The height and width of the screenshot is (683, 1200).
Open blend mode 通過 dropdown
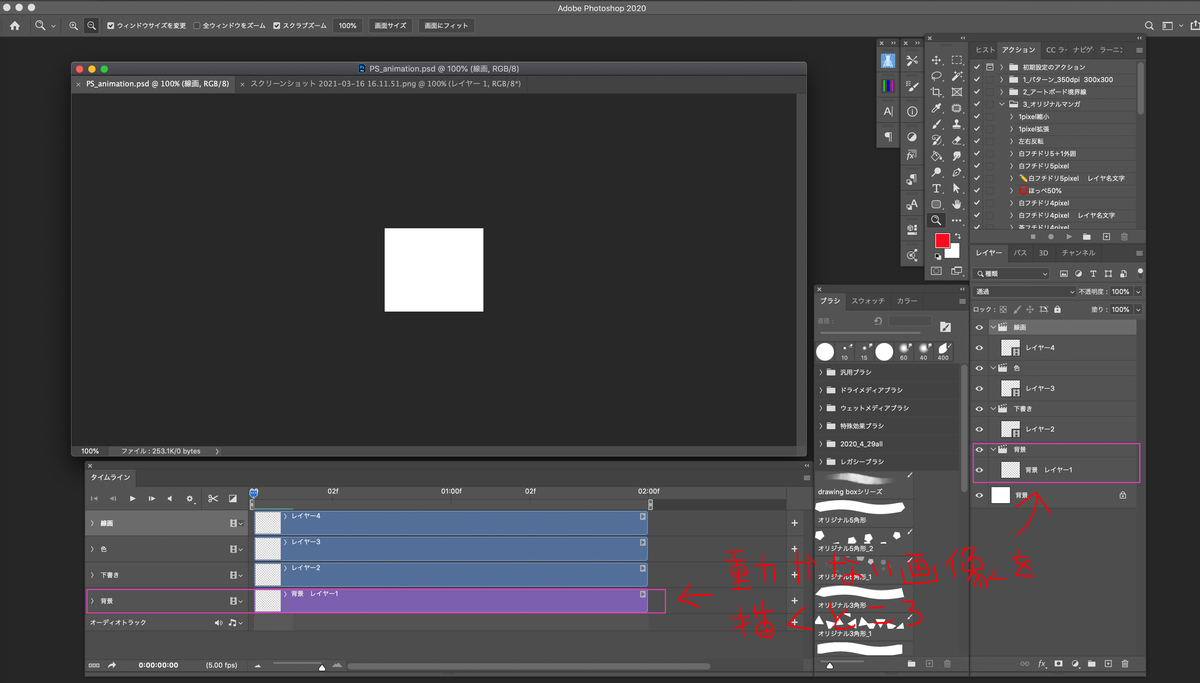tap(1024, 292)
